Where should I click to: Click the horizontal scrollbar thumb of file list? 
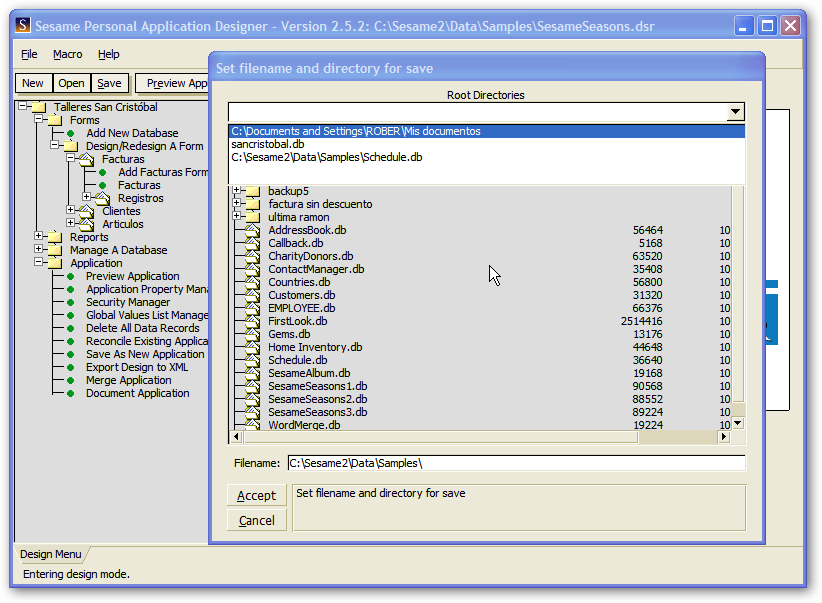tap(440, 436)
